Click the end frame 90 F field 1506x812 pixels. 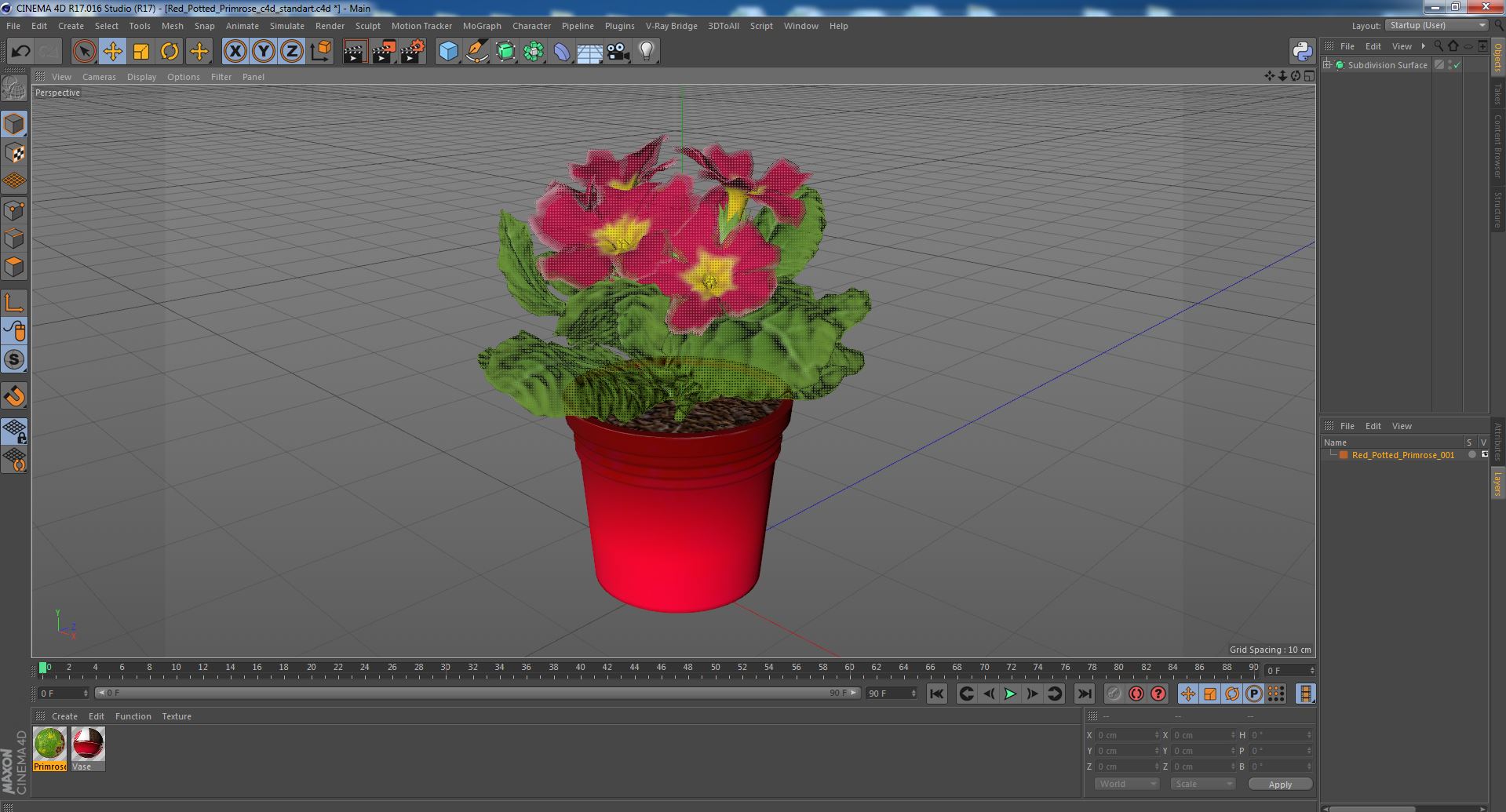coord(891,694)
